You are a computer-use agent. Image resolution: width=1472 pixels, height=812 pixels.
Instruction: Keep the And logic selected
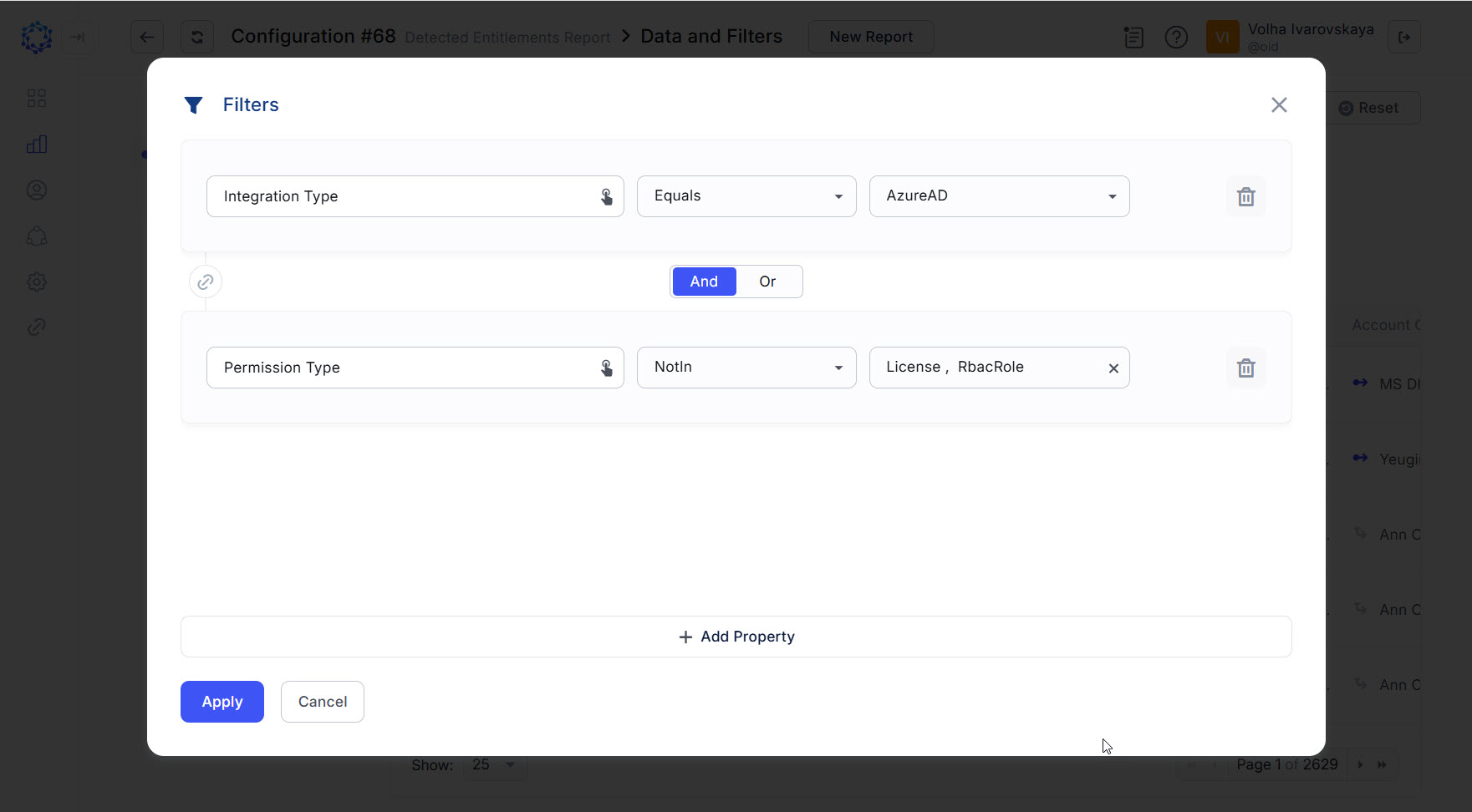pyautogui.click(x=704, y=282)
